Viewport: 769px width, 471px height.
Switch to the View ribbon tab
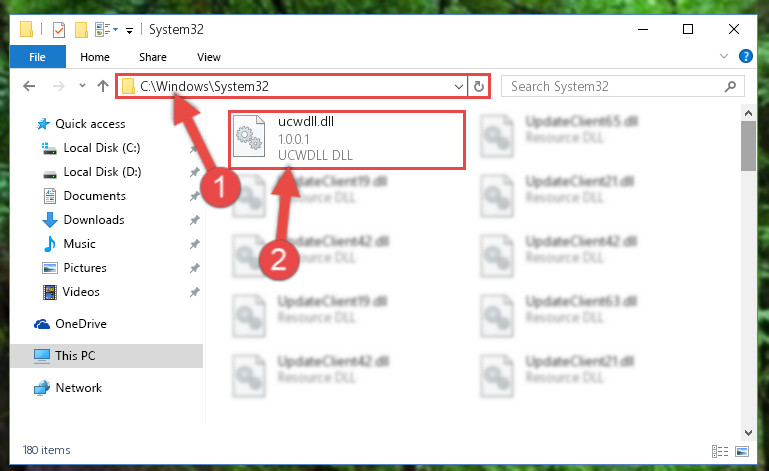point(208,57)
